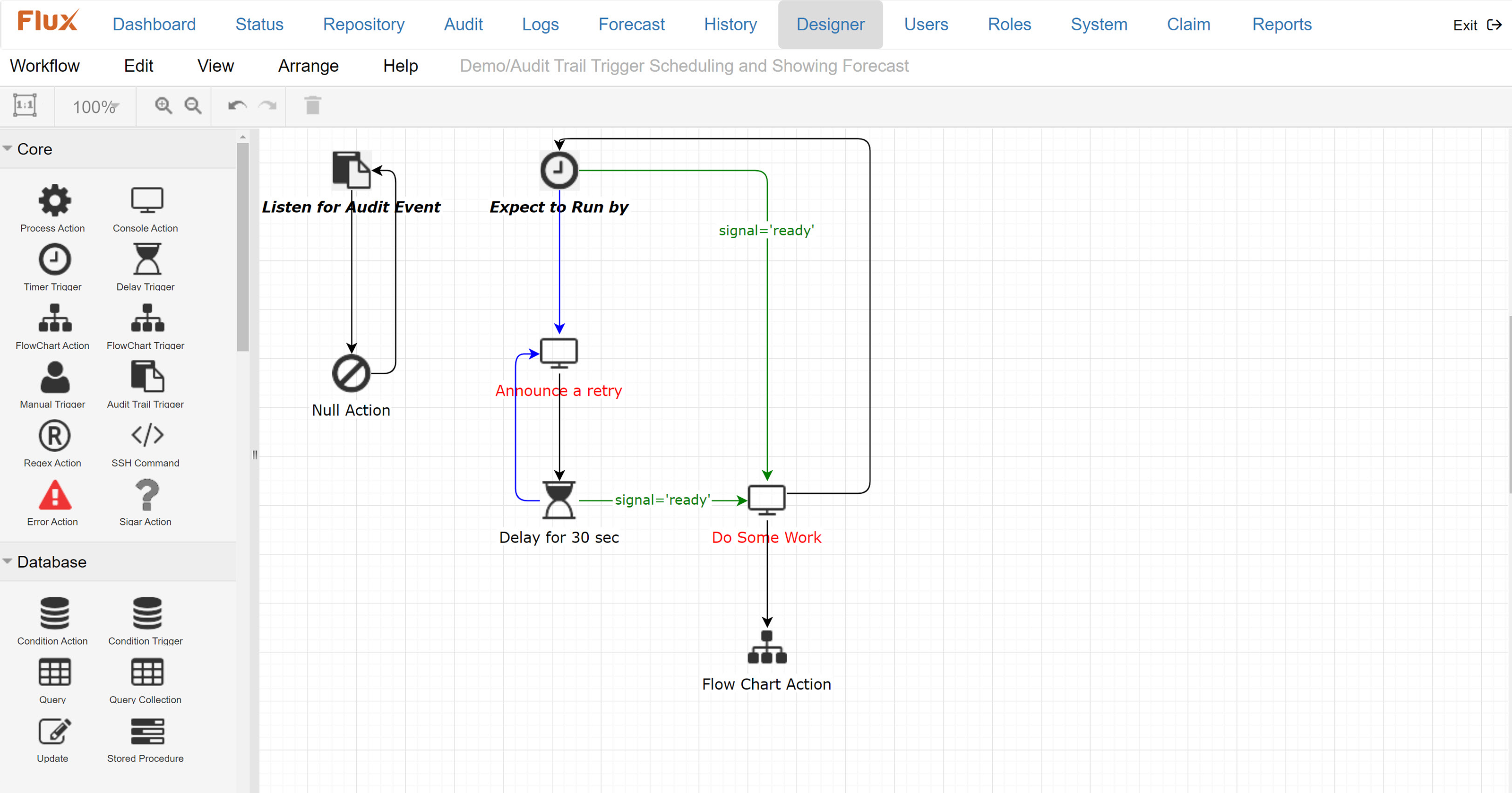Click the Audit Trail Trigger palette icon
This screenshot has height=793, width=1512.
(147, 376)
